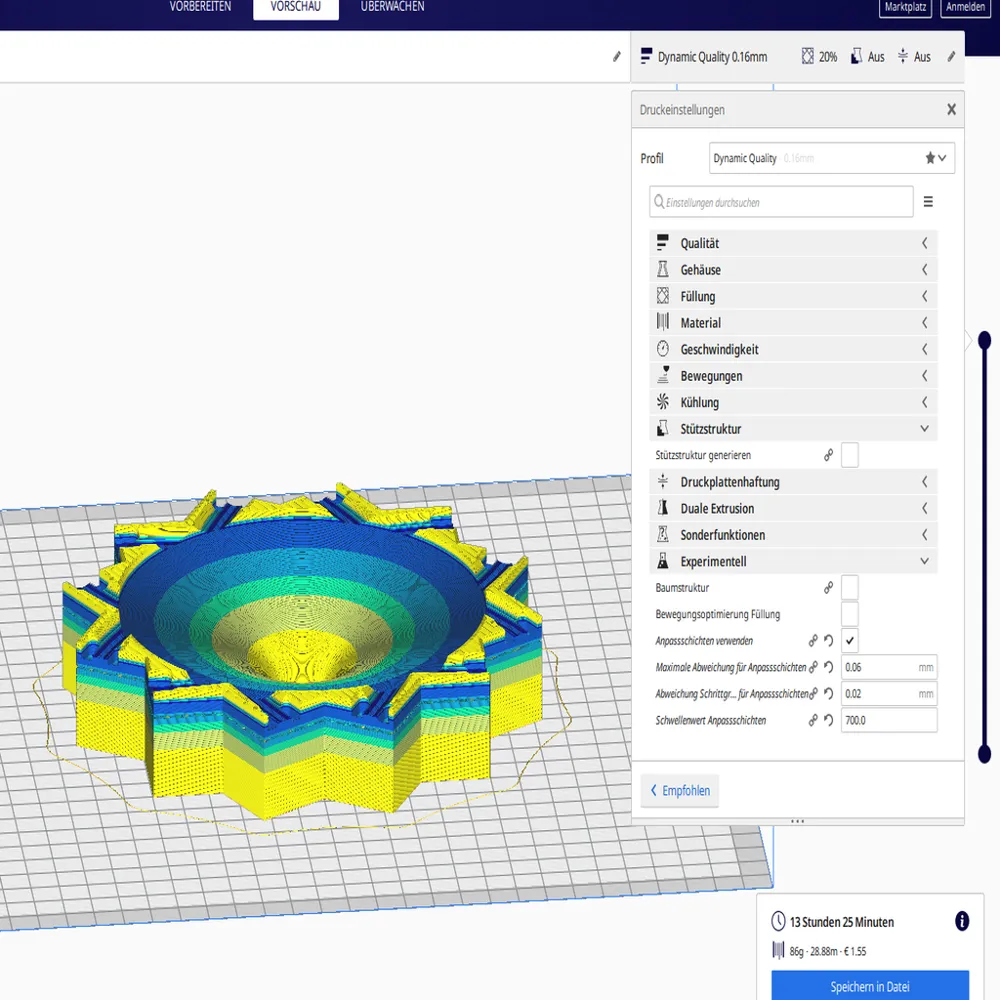Screen dimensions: 1000x1000
Task: Click the infill density icon showing 20%
Action: pos(806,56)
